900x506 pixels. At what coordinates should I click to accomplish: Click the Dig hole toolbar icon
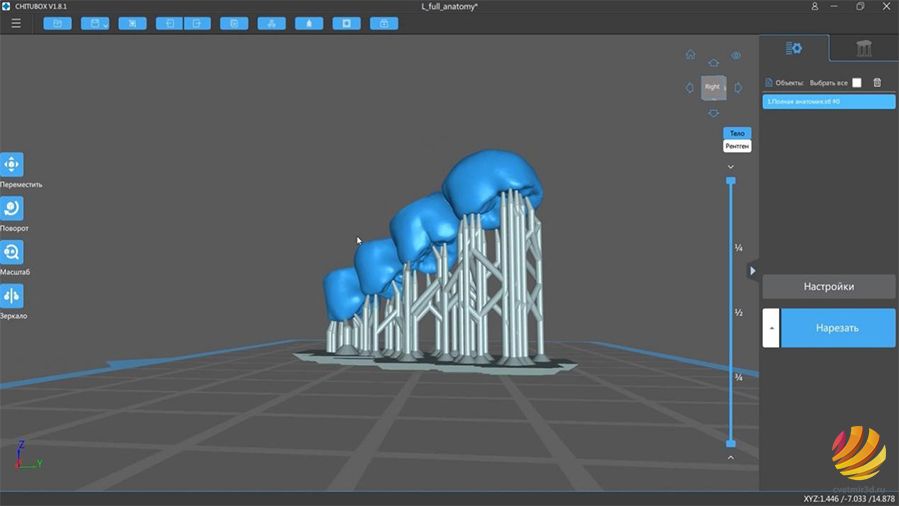[x=347, y=24]
